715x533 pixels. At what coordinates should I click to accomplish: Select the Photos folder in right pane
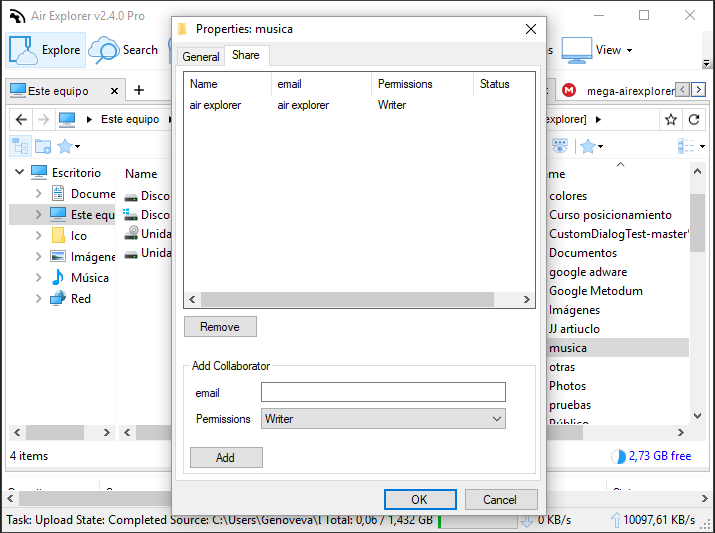pos(568,386)
